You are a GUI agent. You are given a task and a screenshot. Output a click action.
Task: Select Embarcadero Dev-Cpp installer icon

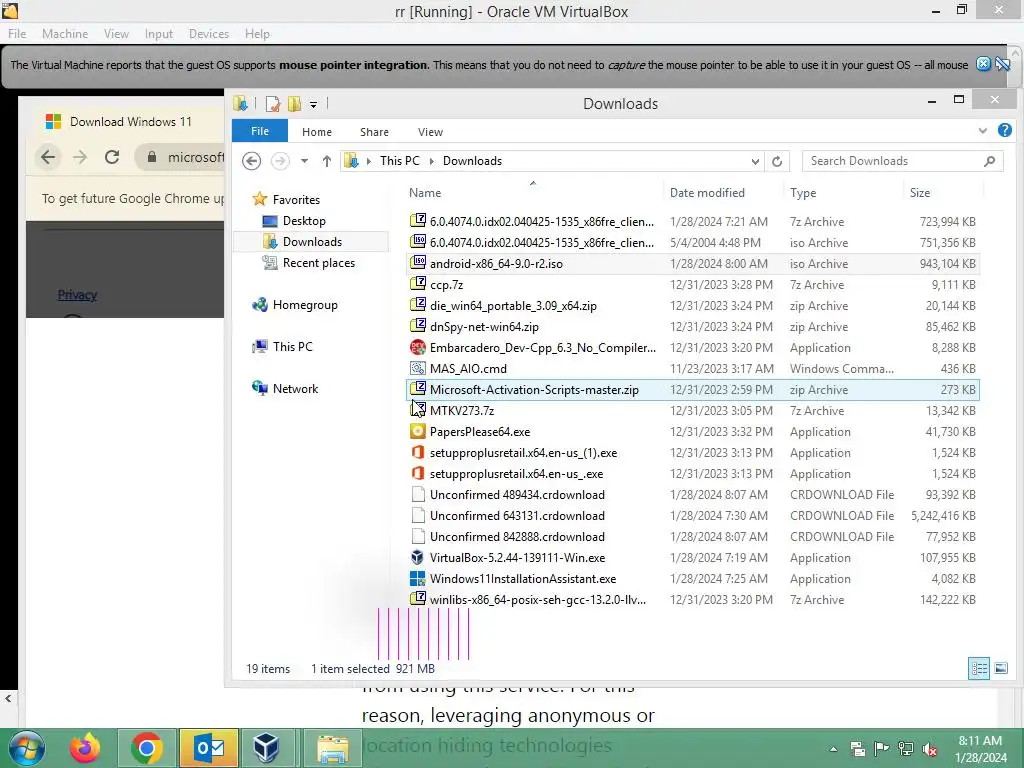click(x=418, y=347)
